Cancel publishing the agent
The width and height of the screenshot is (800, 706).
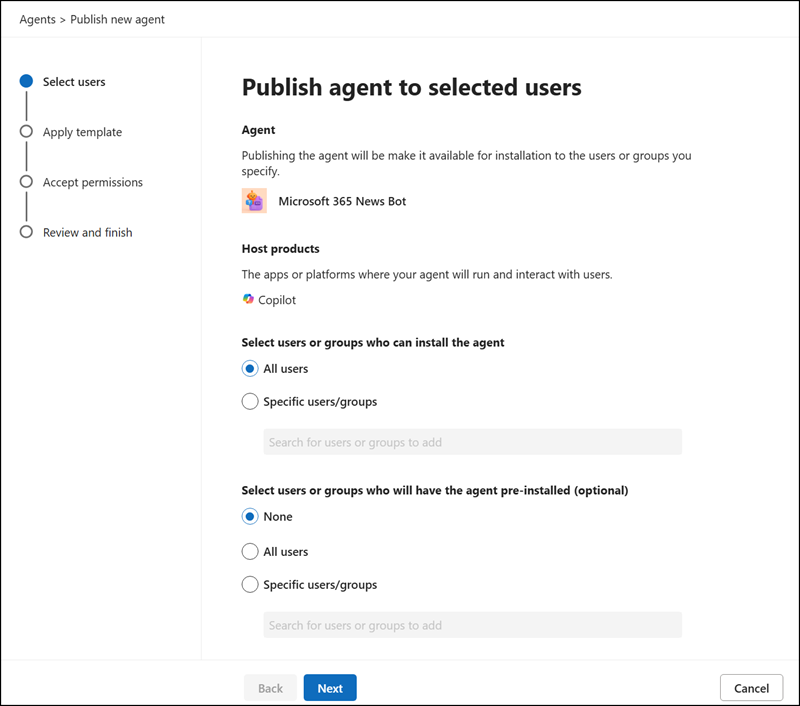tap(752, 688)
